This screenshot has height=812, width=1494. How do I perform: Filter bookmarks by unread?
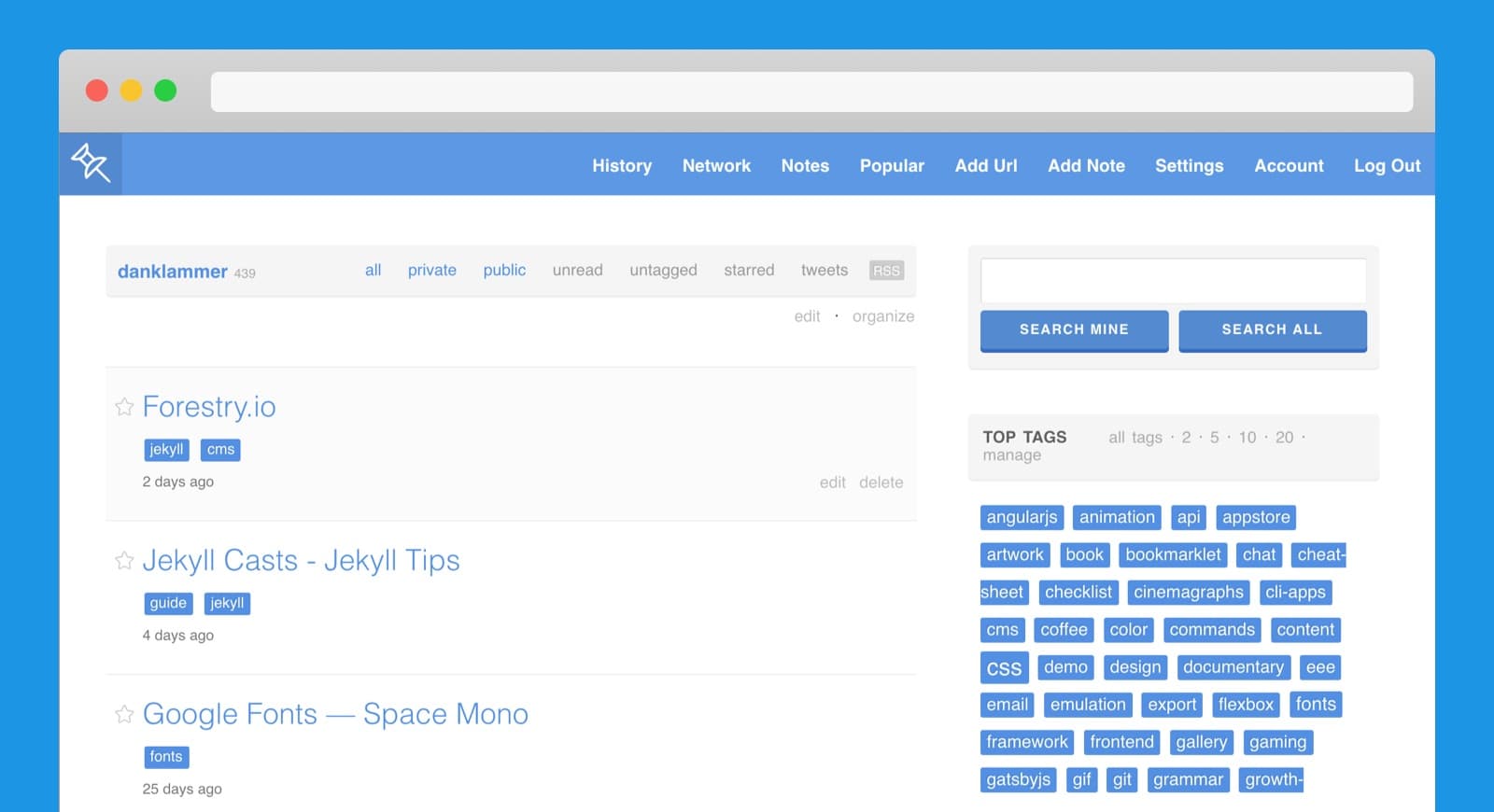tap(577, 270)
